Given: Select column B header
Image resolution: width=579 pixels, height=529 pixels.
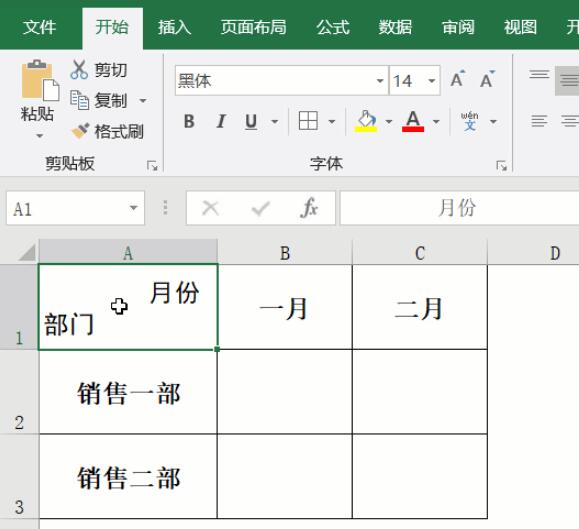Looking at the screenshot, I should (x=285, y=253).
